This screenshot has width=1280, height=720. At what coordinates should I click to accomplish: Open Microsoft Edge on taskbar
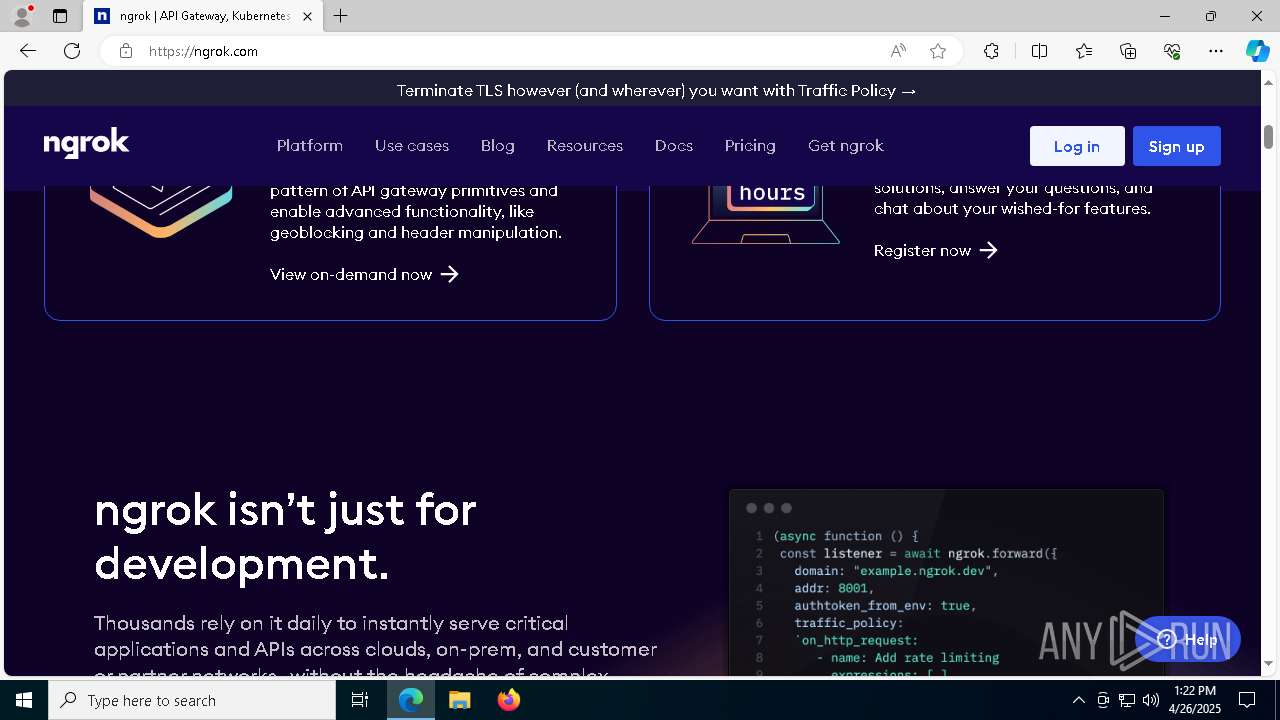411,700
